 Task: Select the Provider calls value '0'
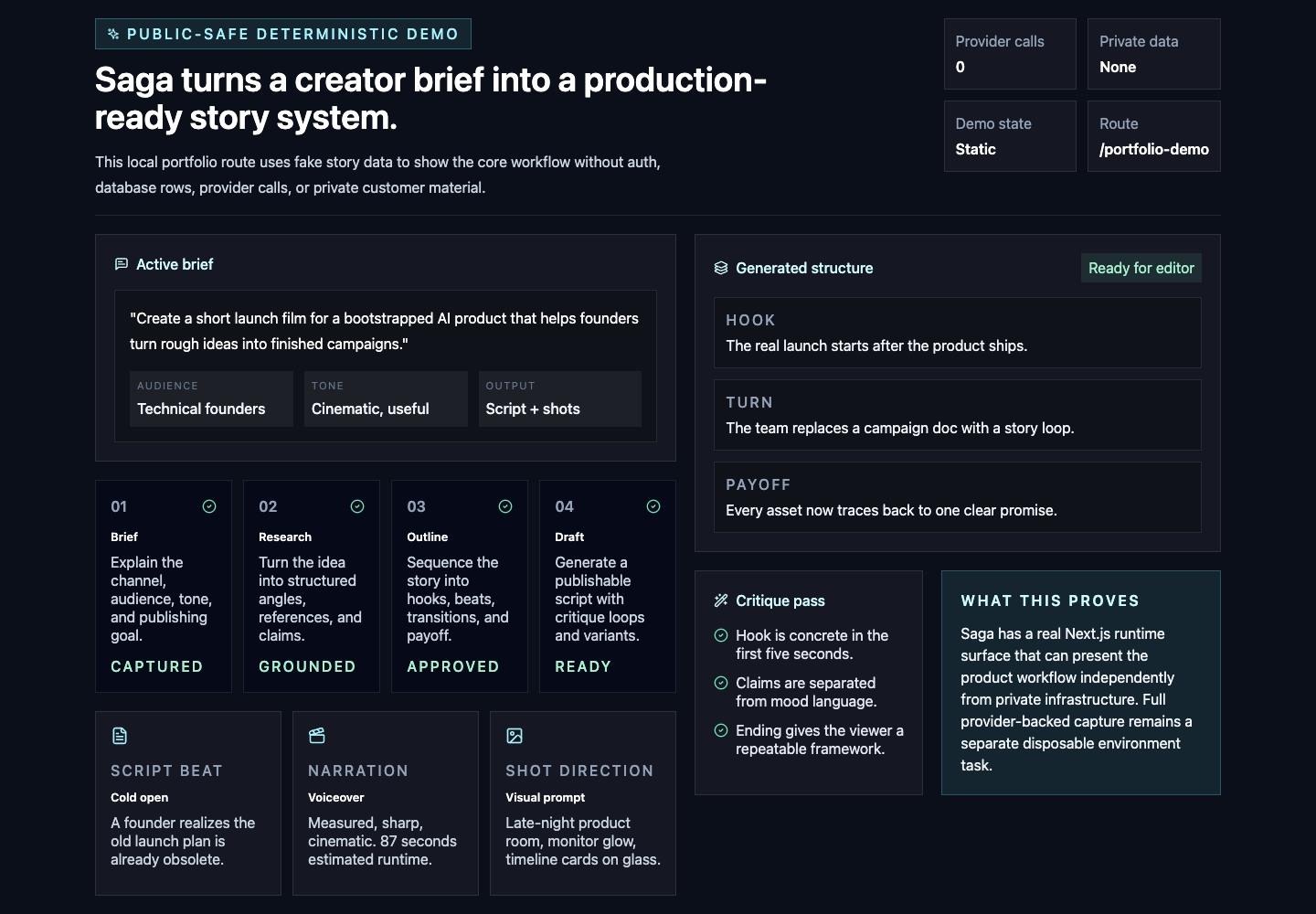[960, 67]
